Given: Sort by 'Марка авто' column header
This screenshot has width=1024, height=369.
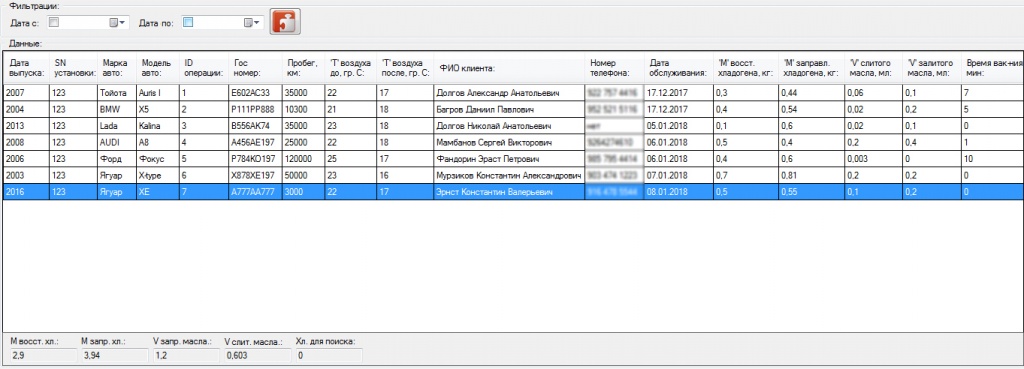Looking at the screenshot, I should (x=117, y=67).
